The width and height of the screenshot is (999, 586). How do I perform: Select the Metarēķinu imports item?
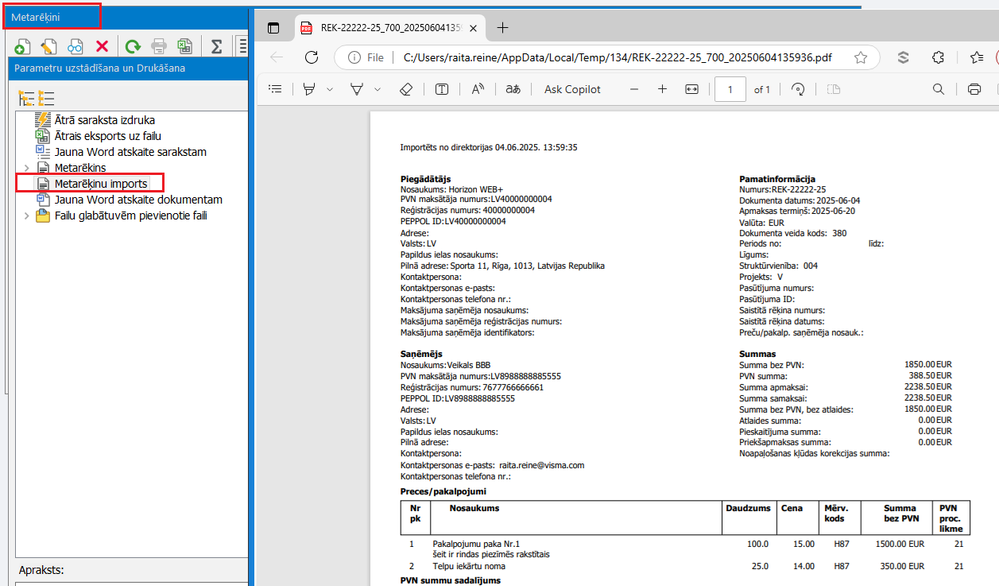pyautogui.click(x=101, y=183)
